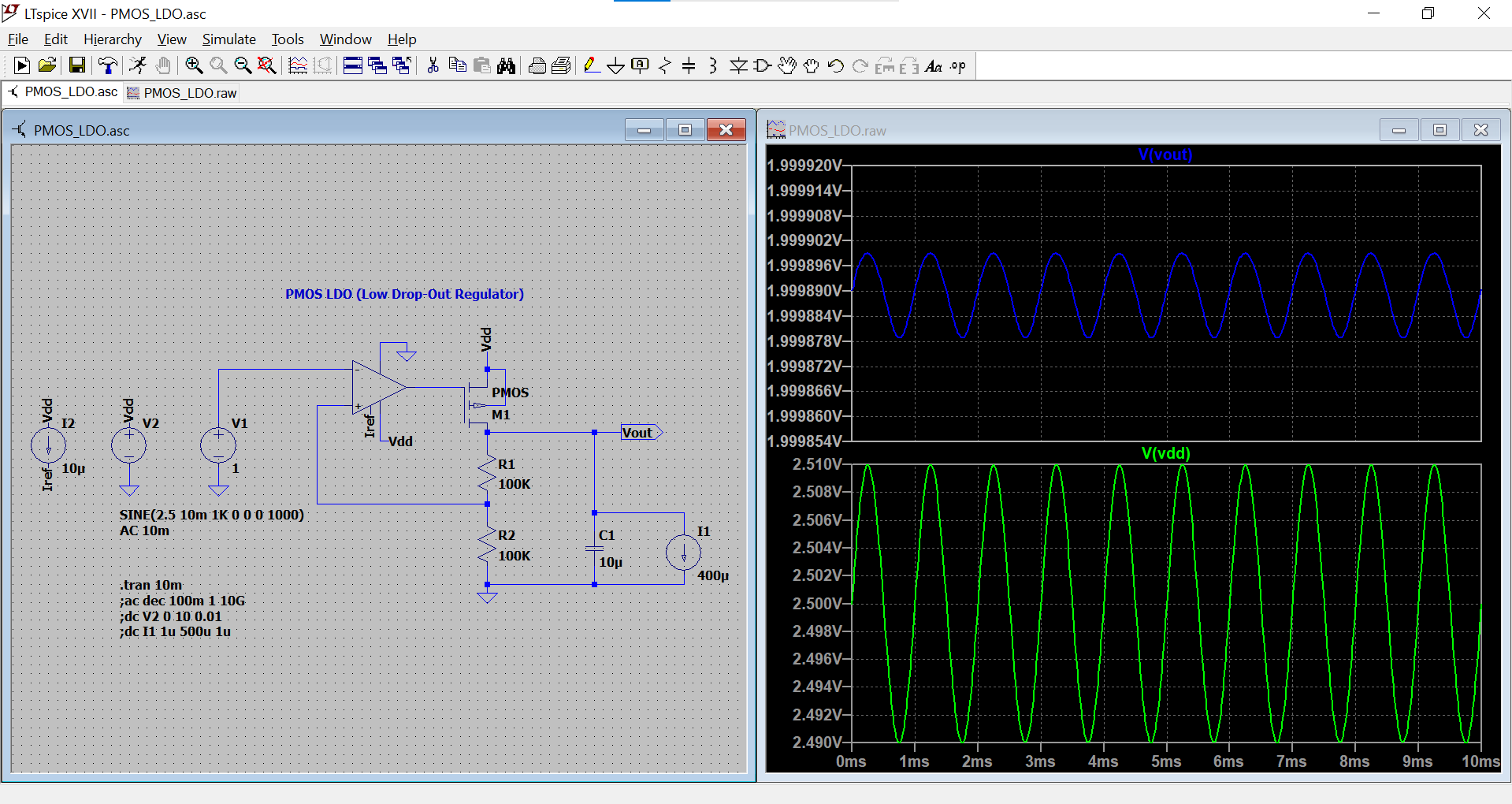This screenshot has height=804, width=1512.
Task: Open the Control Panel with the hammer icon
Action: point(108,65)
